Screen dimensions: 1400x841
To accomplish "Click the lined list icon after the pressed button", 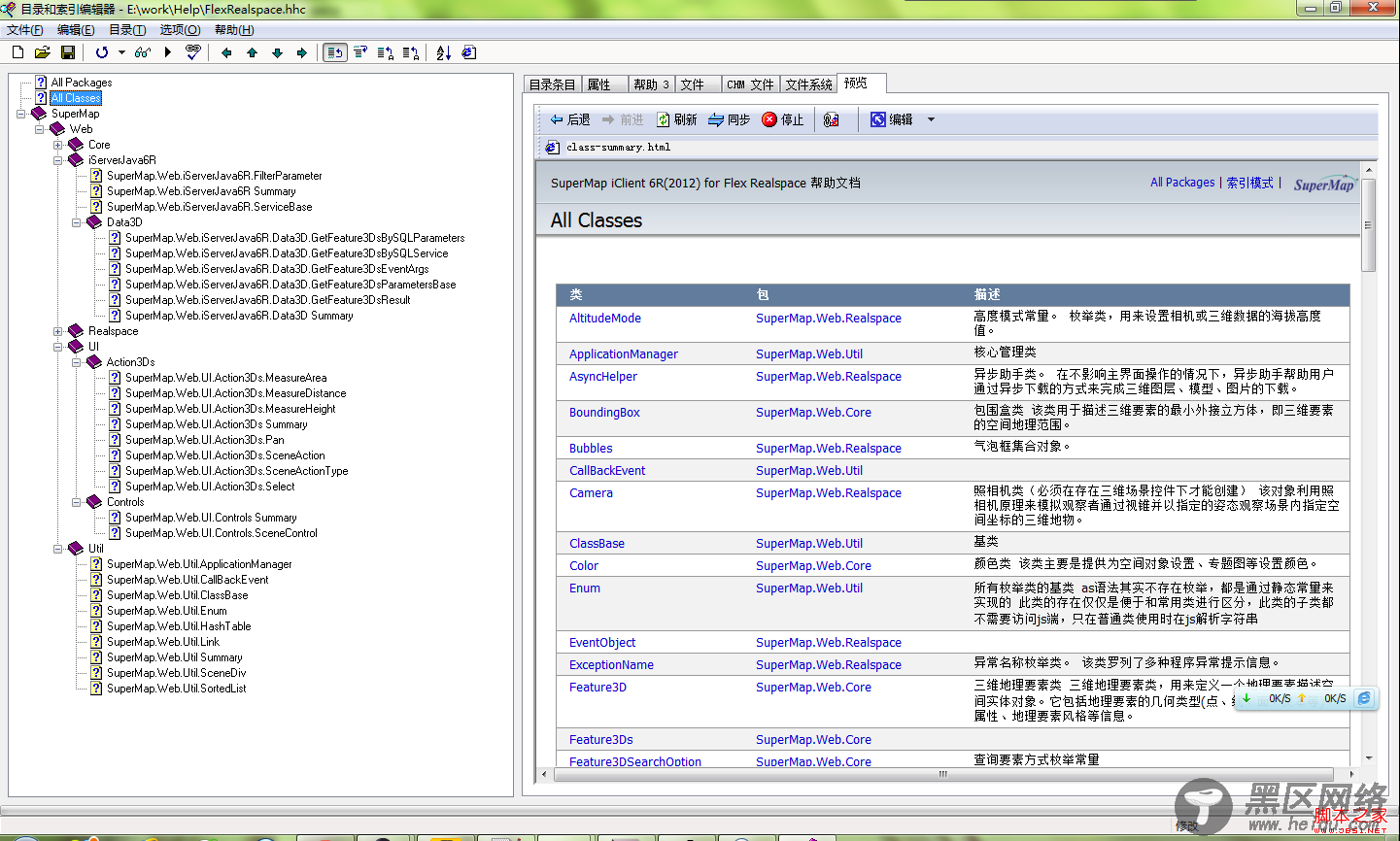I will coord(360,52).
